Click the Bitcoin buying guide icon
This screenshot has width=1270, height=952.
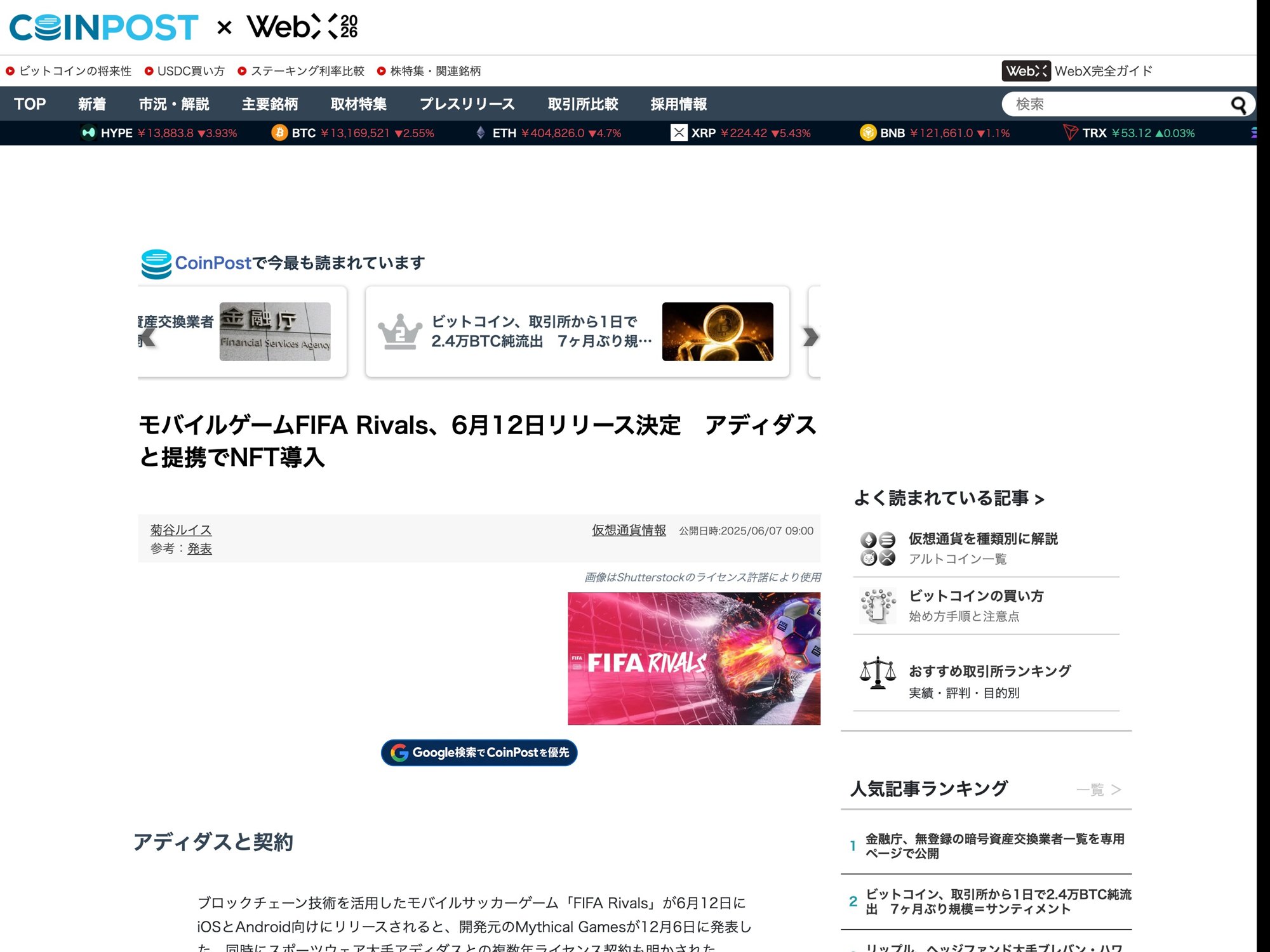[878, 606]
